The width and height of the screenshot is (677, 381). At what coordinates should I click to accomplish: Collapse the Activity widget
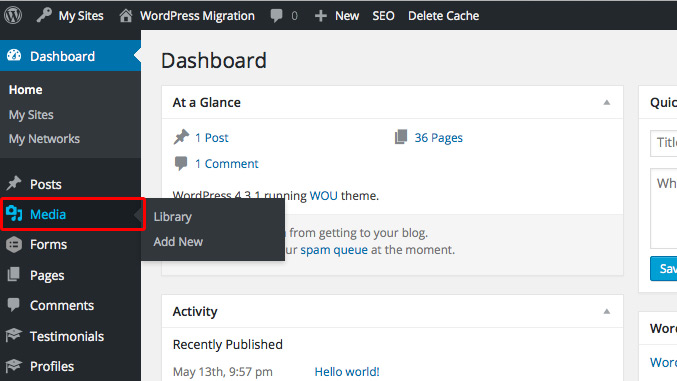click(x=607, y=311)
